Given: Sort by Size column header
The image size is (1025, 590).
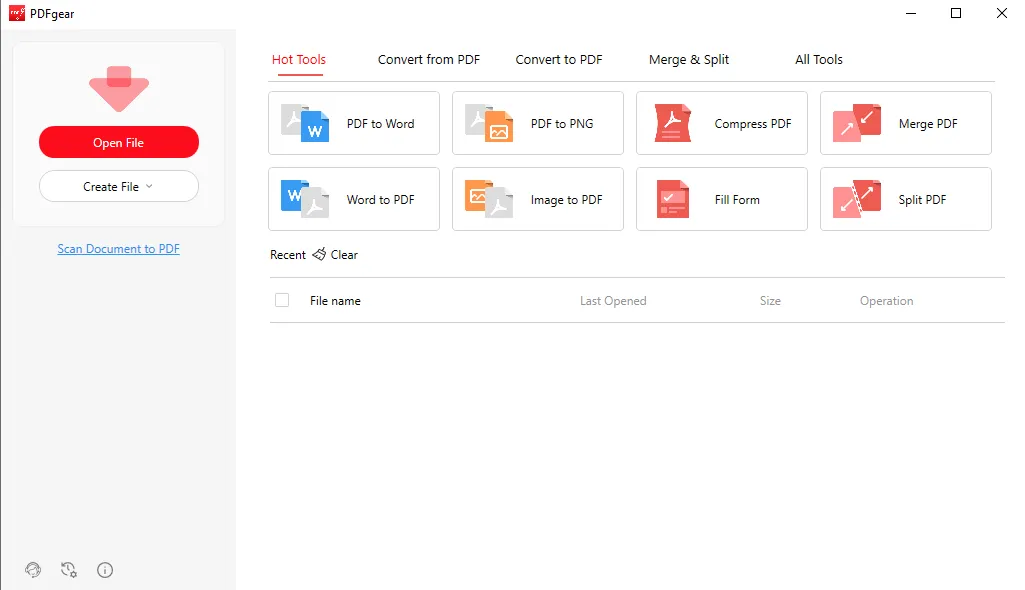Looking at the screenshot, I should coord(770,301).
